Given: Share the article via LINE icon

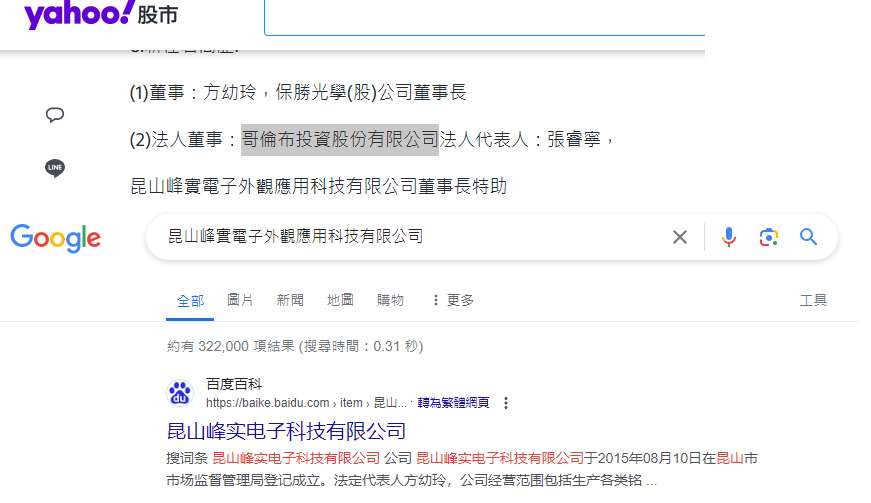Looking at the screenshot, I should click(x=55, y=168).
